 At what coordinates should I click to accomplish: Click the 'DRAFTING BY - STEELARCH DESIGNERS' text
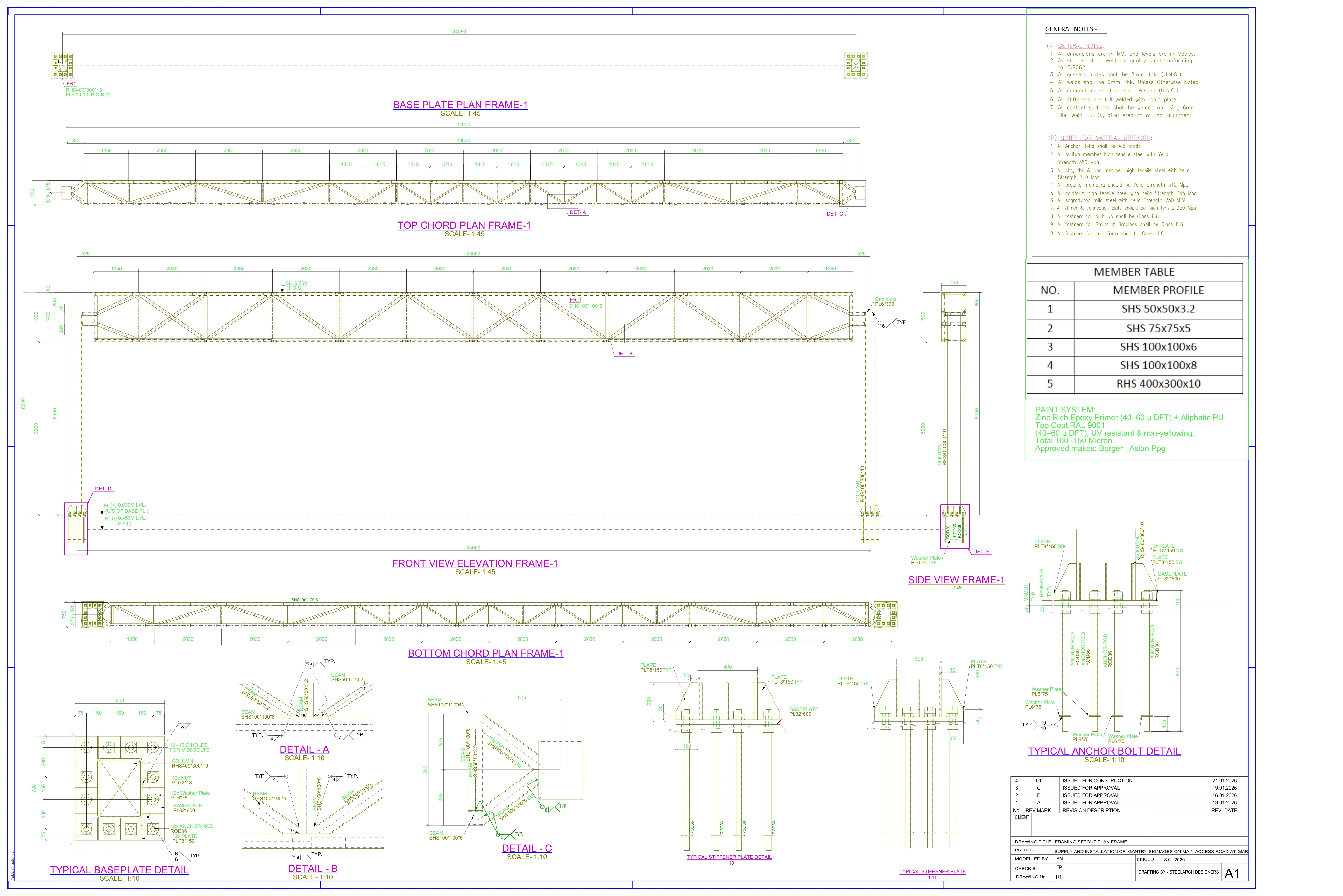point(1178,872)
